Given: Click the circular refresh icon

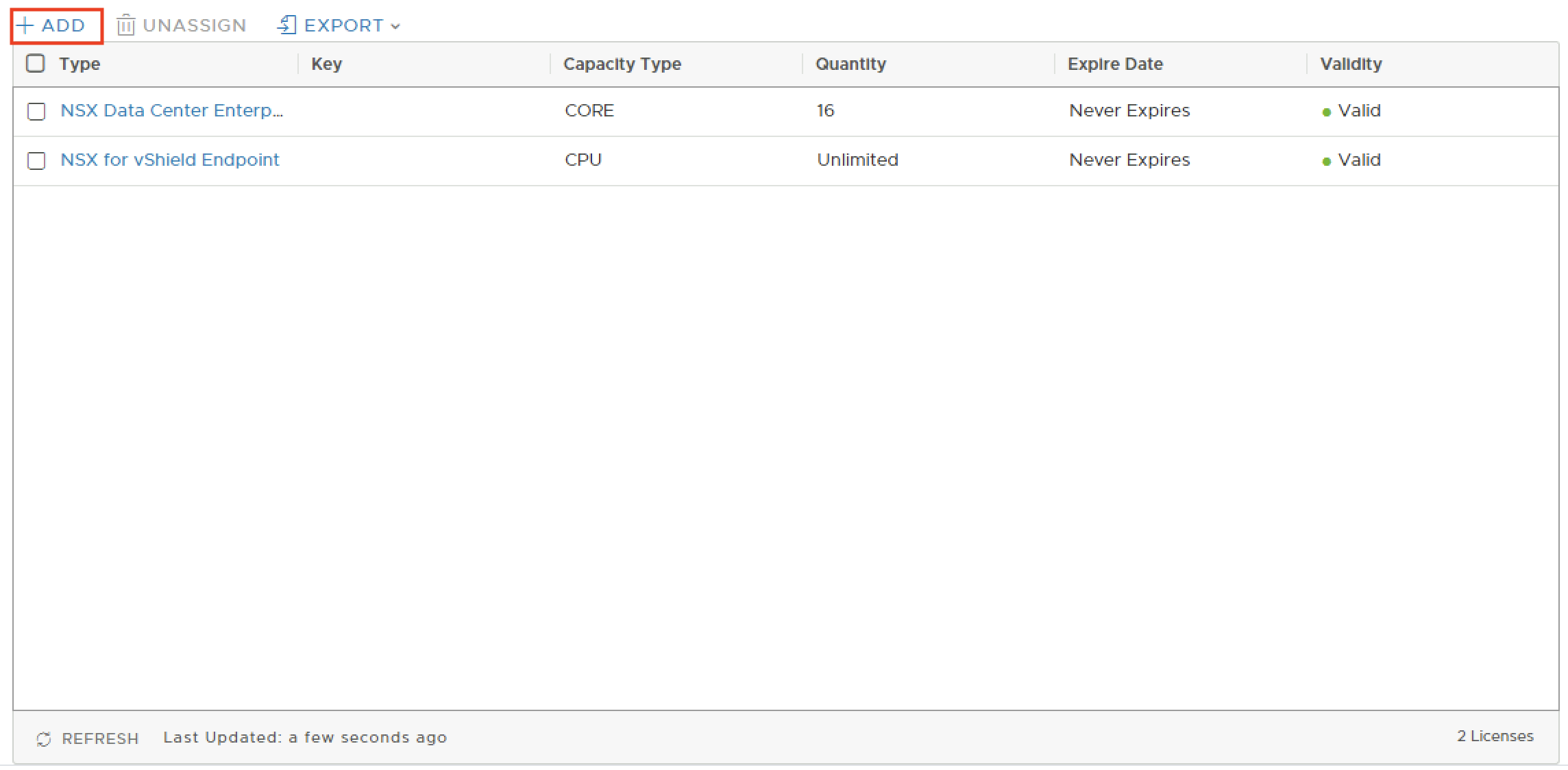Looking at the screenshot, I should (44, 739).
